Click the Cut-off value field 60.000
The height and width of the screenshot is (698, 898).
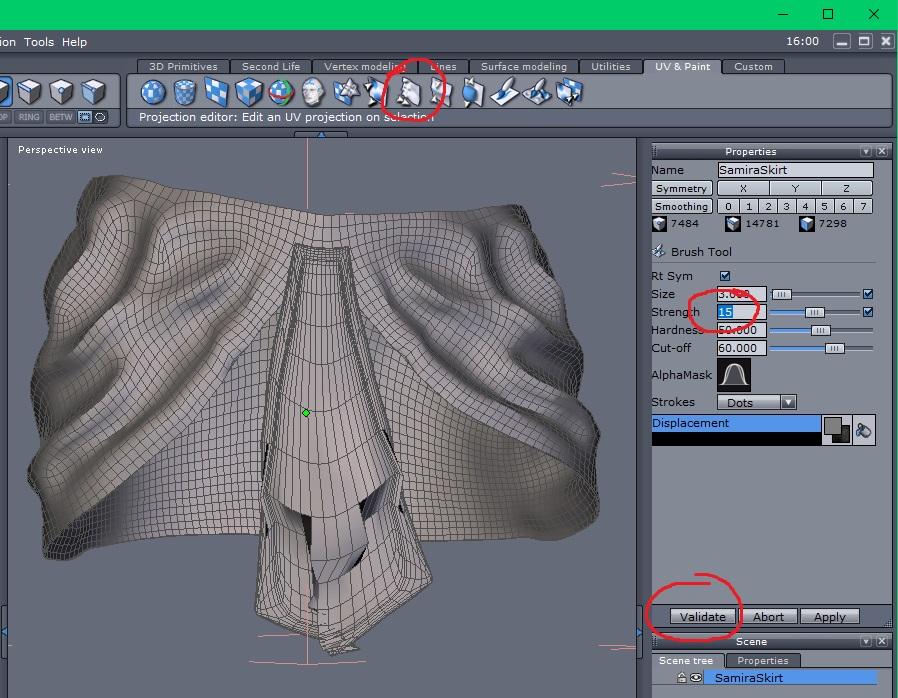pyautogui.click(x=742, y=348)
